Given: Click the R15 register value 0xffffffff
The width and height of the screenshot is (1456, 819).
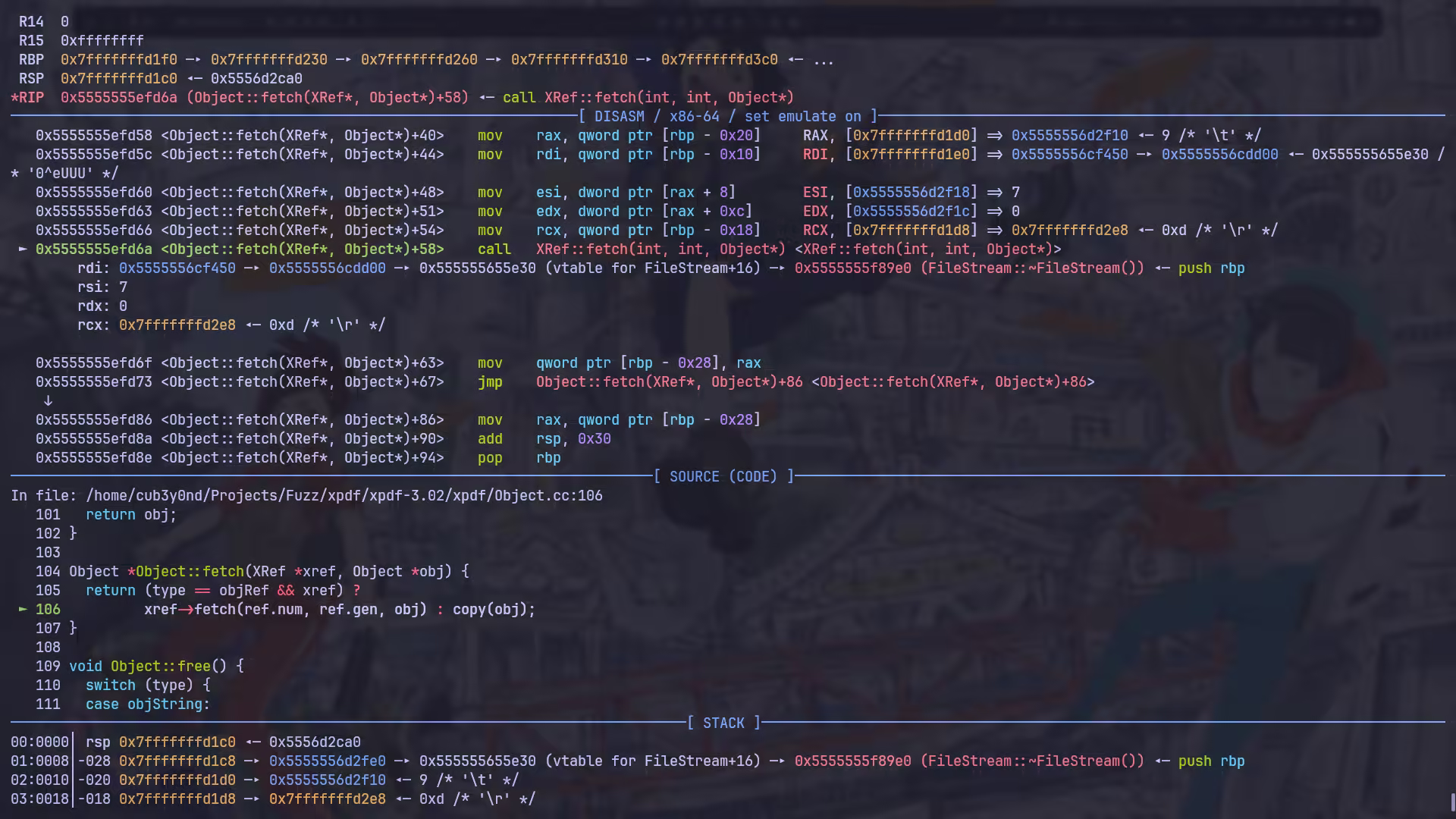Looking at the screenshot, I should pos(102,41).
